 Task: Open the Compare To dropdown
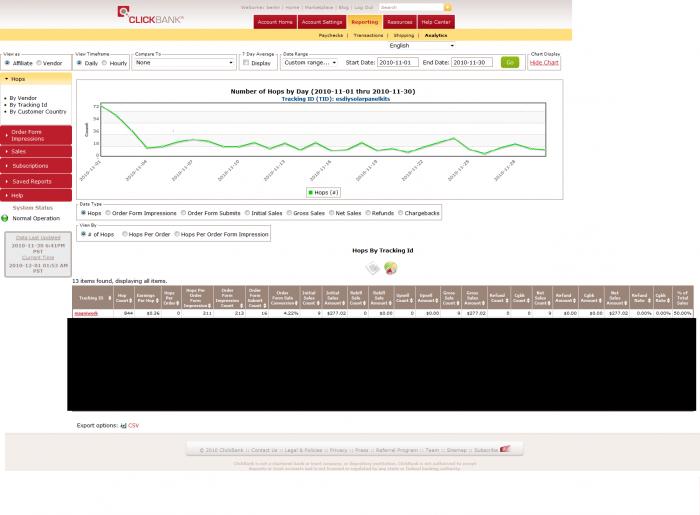184,63
